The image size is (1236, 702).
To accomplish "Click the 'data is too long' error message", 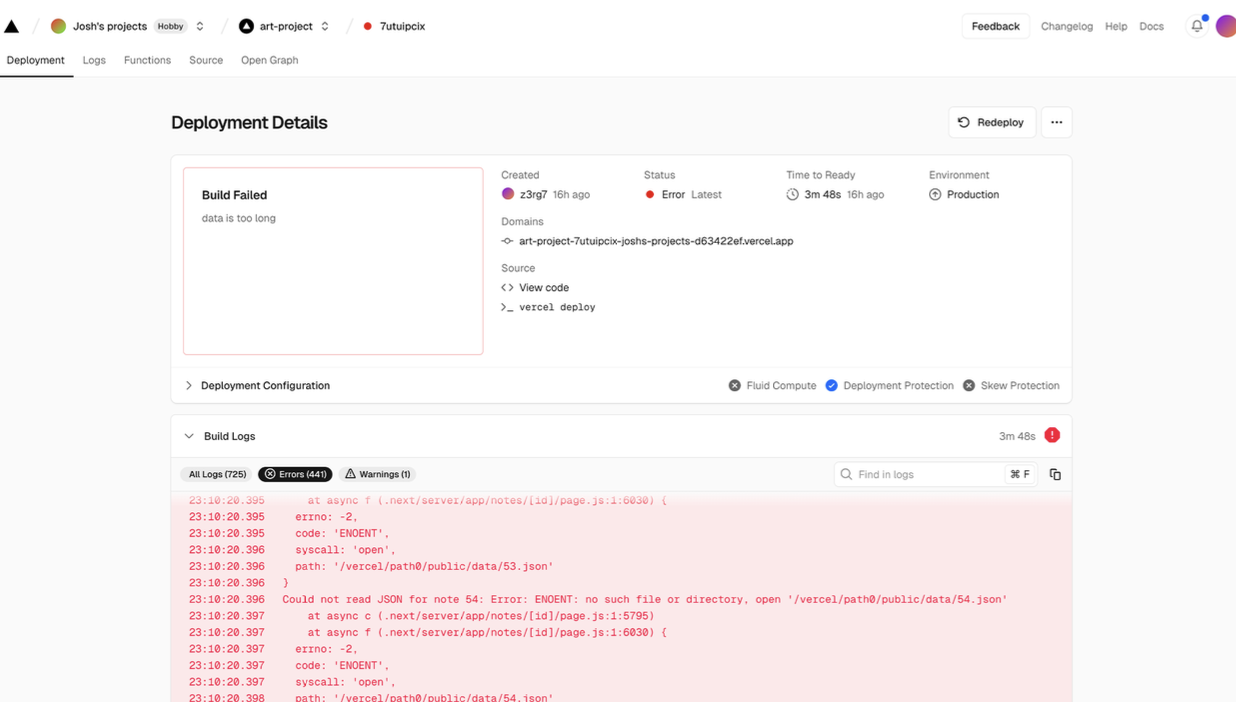I will 239,218.
